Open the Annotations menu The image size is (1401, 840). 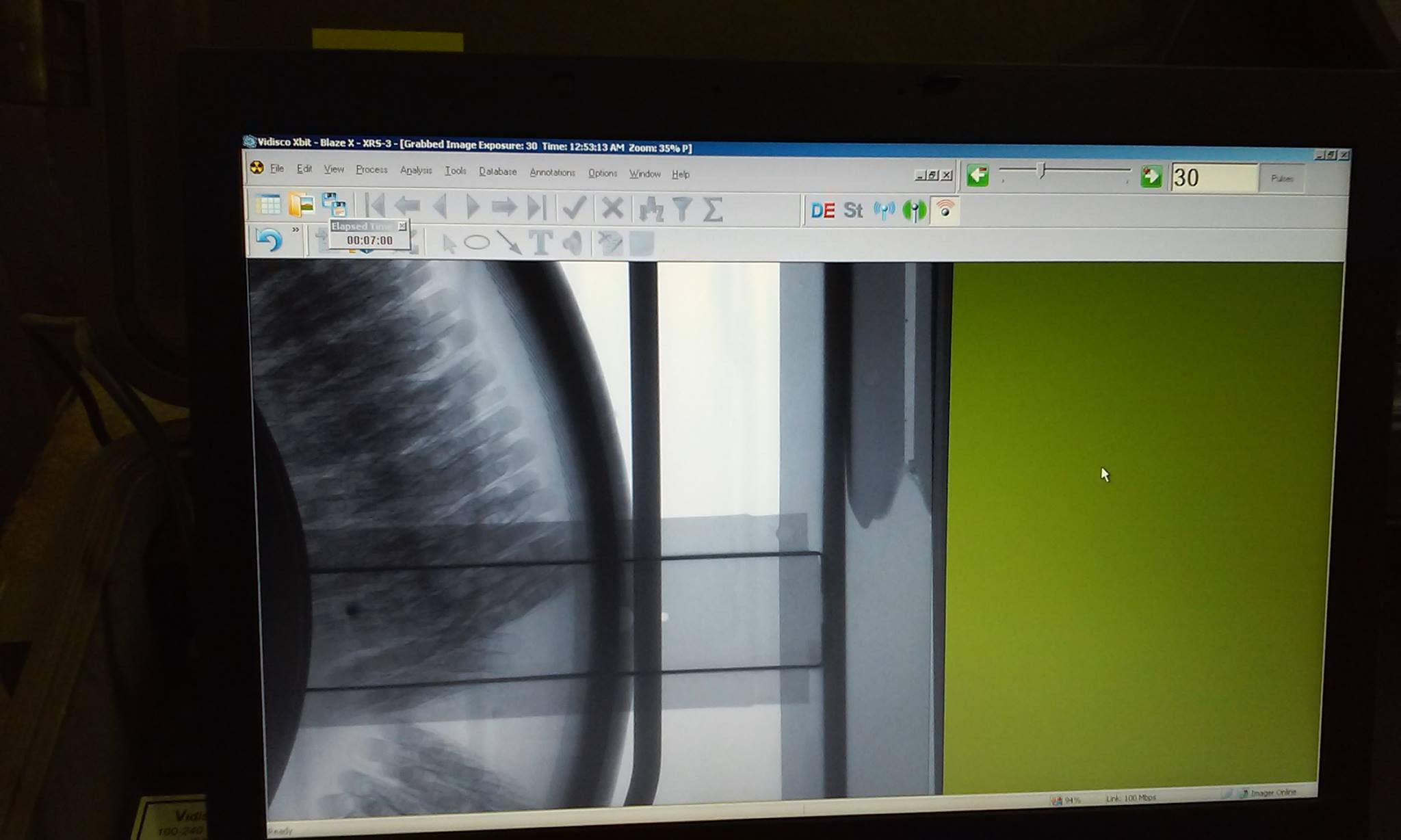[552, 172]
